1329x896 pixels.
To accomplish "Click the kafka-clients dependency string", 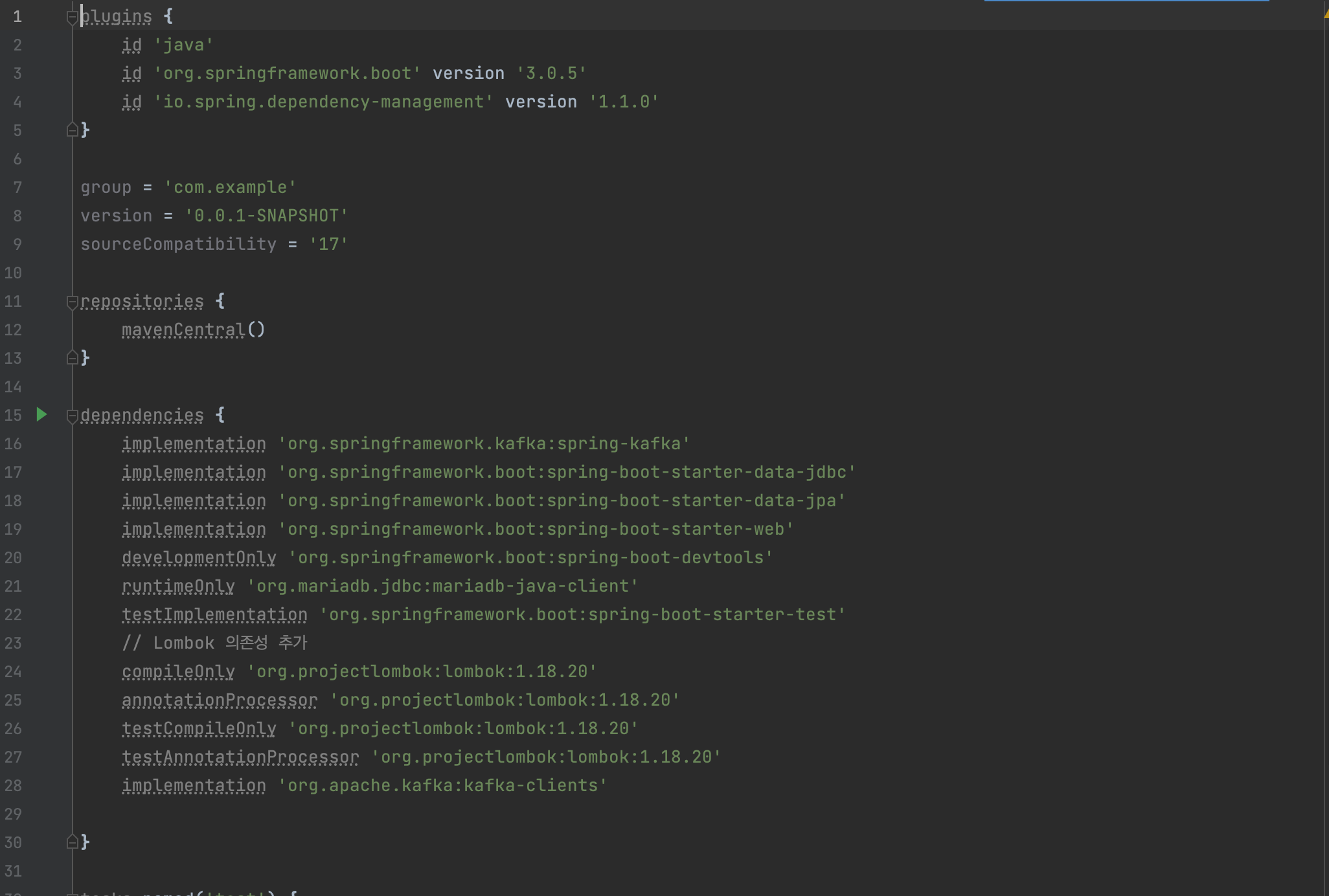I will tap(442, 785).
